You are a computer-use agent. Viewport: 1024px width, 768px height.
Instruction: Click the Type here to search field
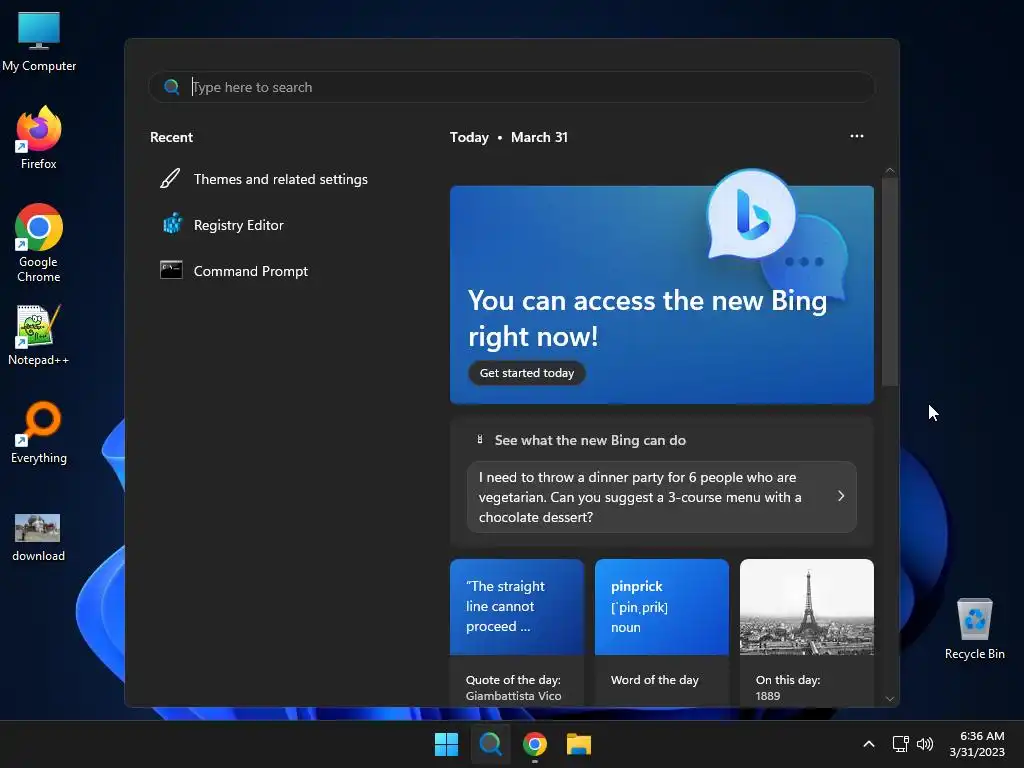click(511, 87)
